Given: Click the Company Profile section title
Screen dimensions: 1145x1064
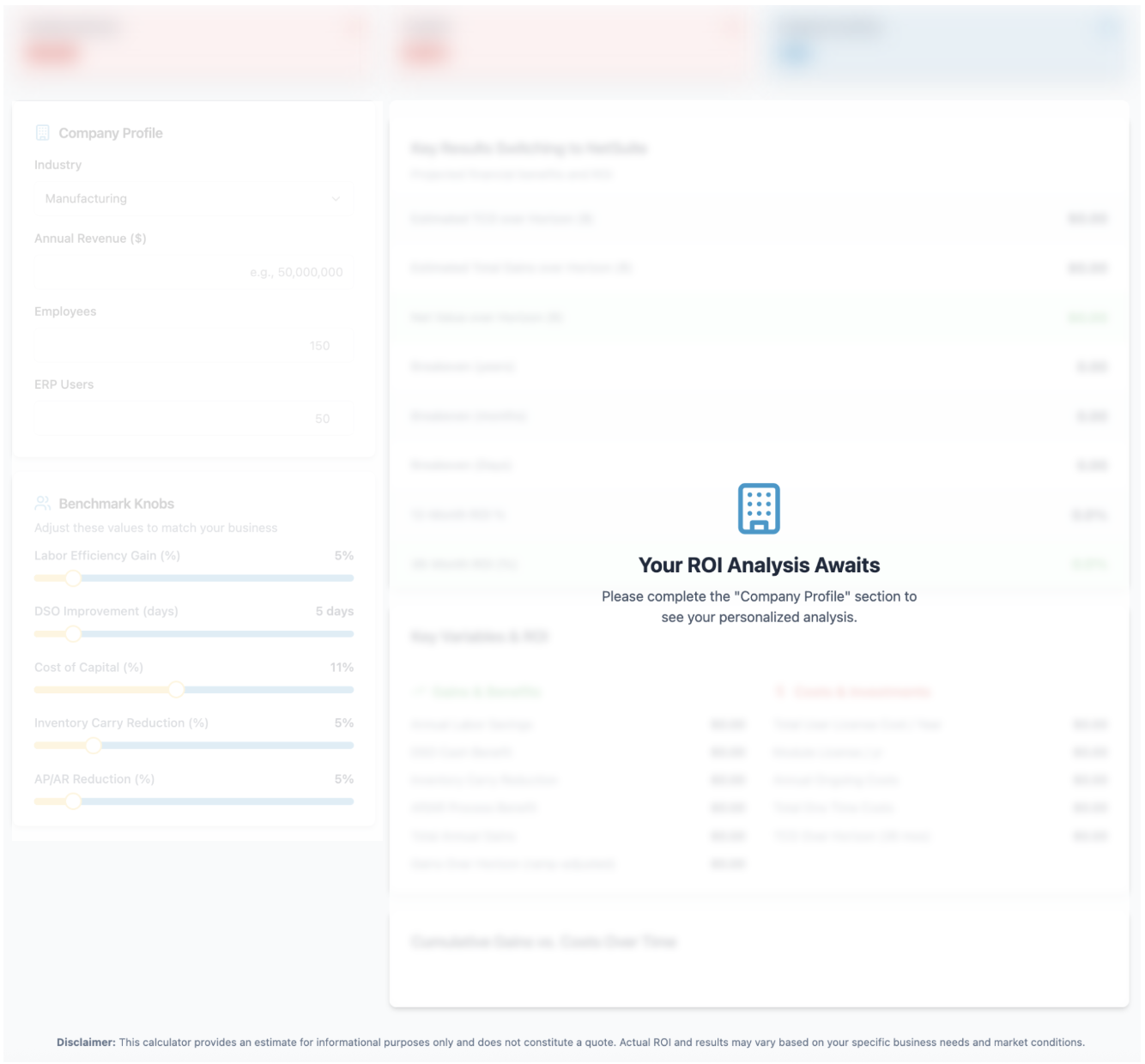Looking at the screenshot, I should coord(111,133).
